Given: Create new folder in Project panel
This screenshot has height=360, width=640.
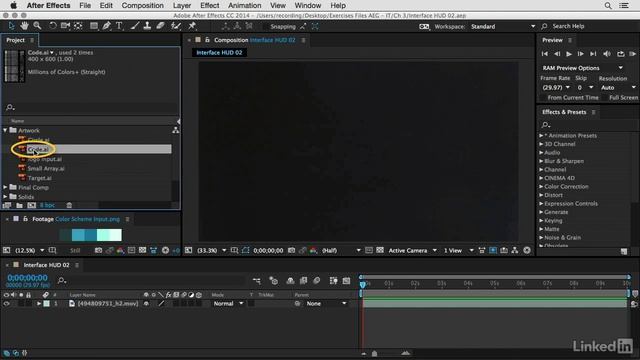Looking at the screenshot, I should point(19,205).
